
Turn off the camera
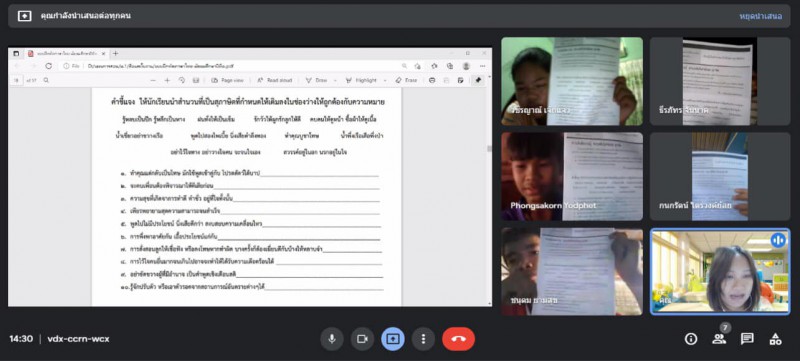click(x=362, y=339)
